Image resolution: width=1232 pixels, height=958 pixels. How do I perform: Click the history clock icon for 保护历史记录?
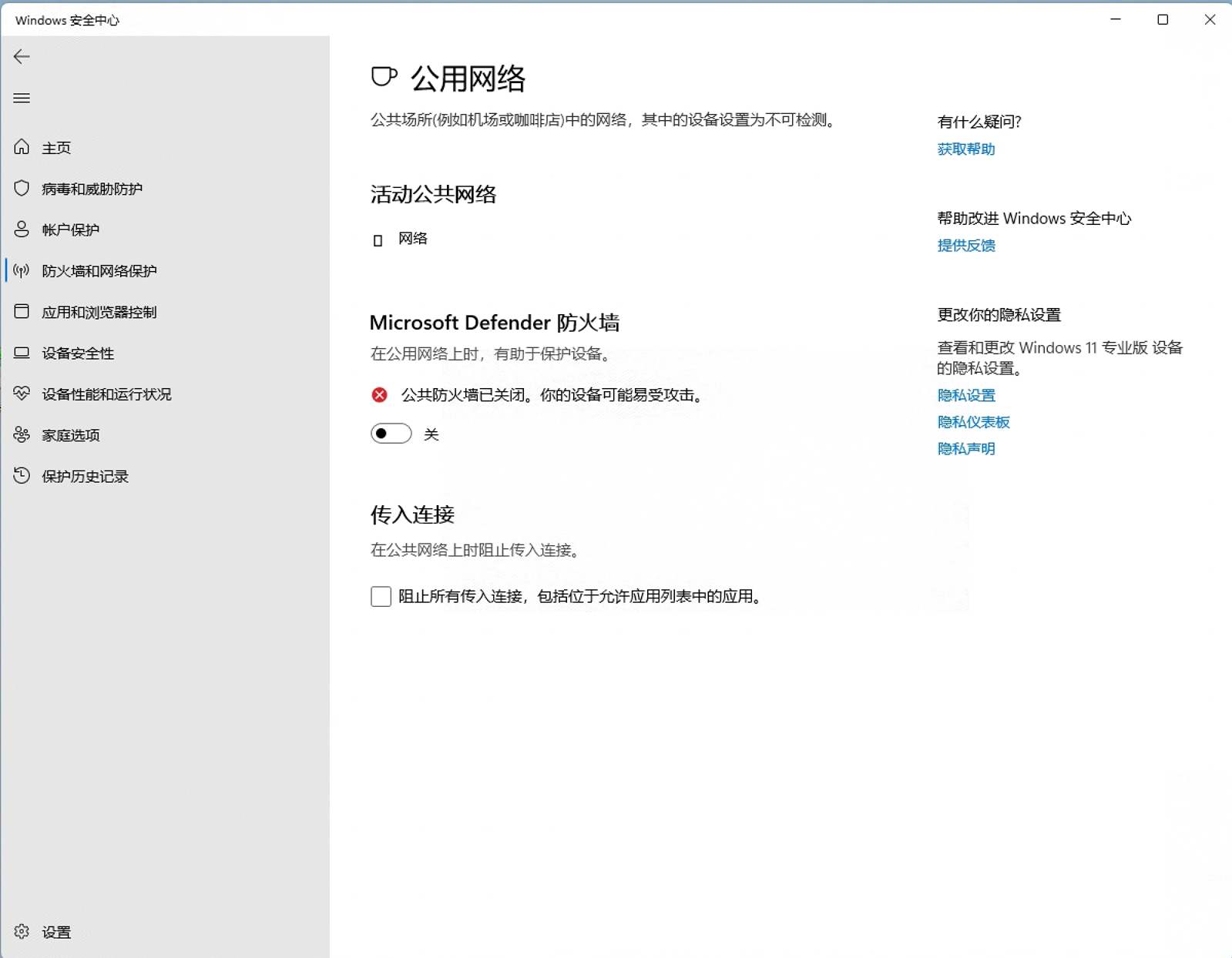click(x=22, y=476)
